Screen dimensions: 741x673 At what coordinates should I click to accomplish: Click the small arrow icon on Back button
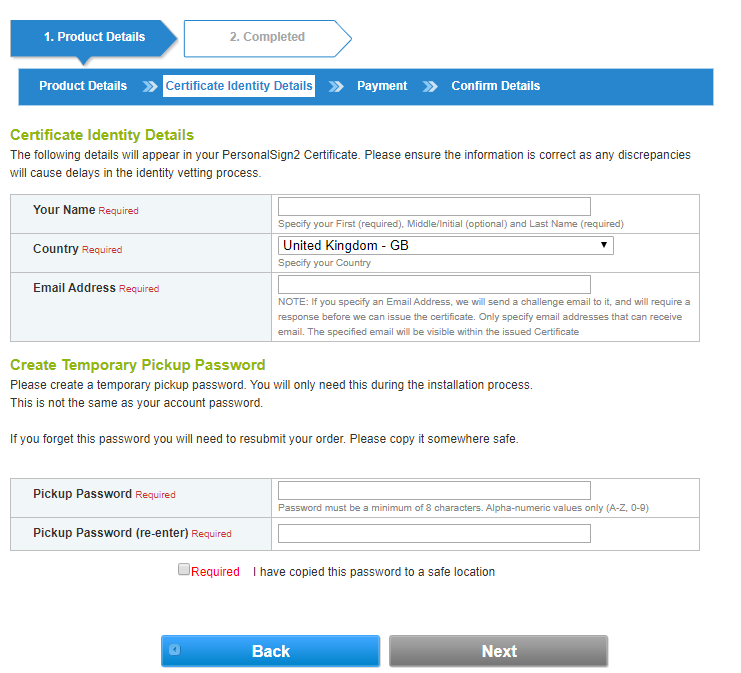[x=175, y=650]
